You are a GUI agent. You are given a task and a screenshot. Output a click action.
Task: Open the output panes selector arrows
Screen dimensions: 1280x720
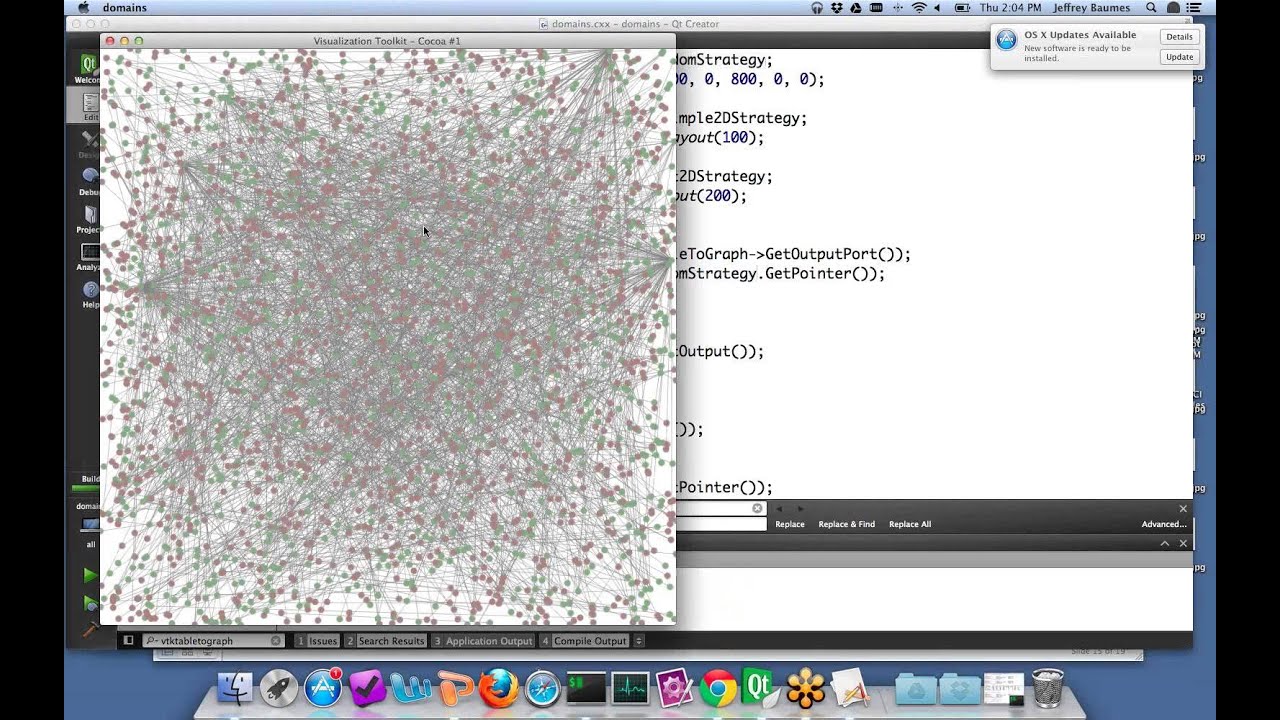(639, 640)
